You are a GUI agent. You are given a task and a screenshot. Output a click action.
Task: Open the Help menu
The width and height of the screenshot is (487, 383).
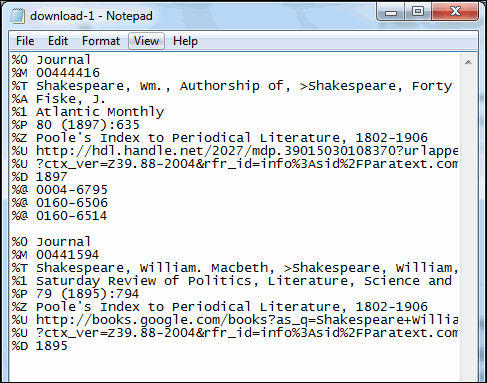pyautogui.click(x=185, y=41)
